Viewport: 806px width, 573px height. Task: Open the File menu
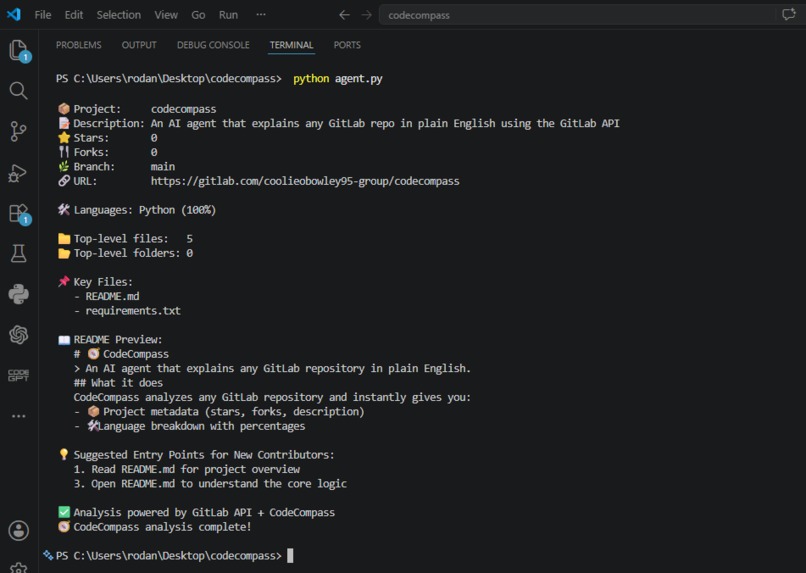[x=43, y=15]
